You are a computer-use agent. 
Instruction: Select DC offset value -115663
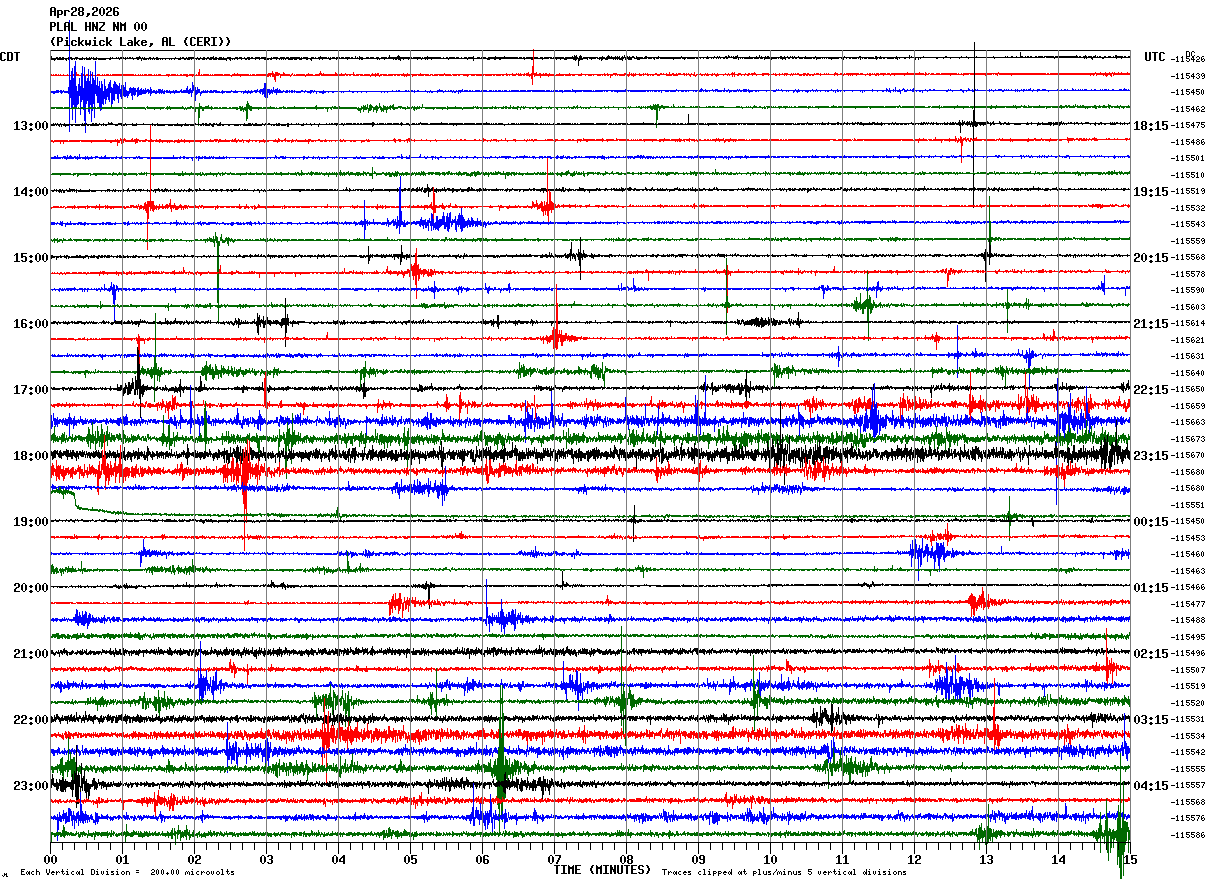tap(1188, 422)
